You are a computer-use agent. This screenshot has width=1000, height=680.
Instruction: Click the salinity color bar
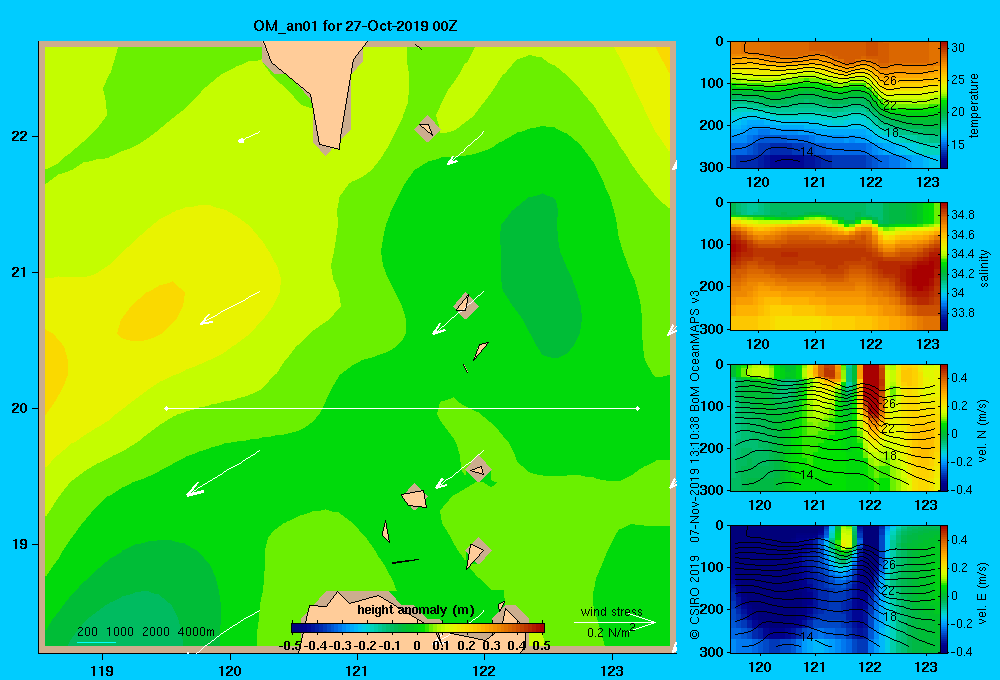944,266
